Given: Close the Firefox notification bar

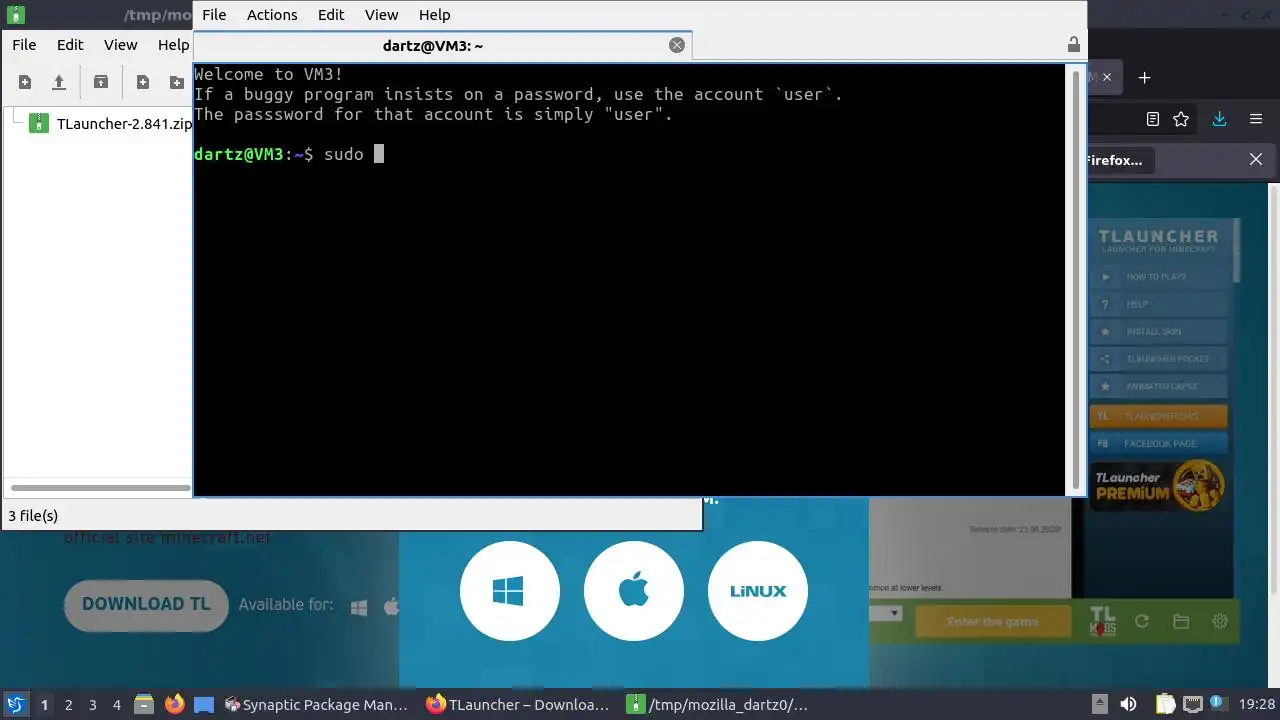Looking at the screenshot, I should (1256, 159).
